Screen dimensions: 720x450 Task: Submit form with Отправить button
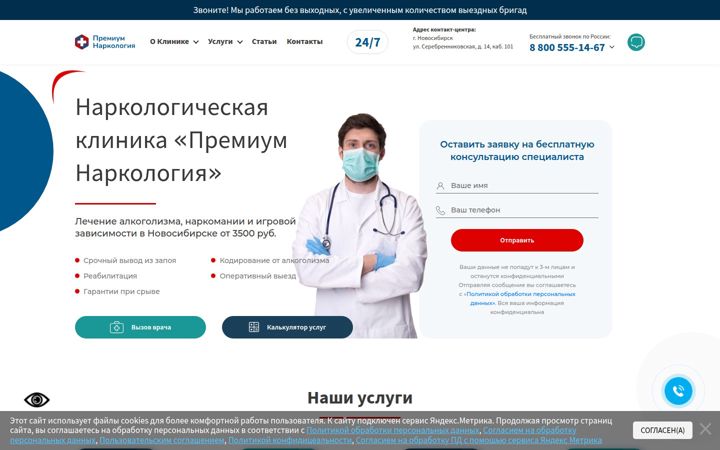(x=517, y=240)
